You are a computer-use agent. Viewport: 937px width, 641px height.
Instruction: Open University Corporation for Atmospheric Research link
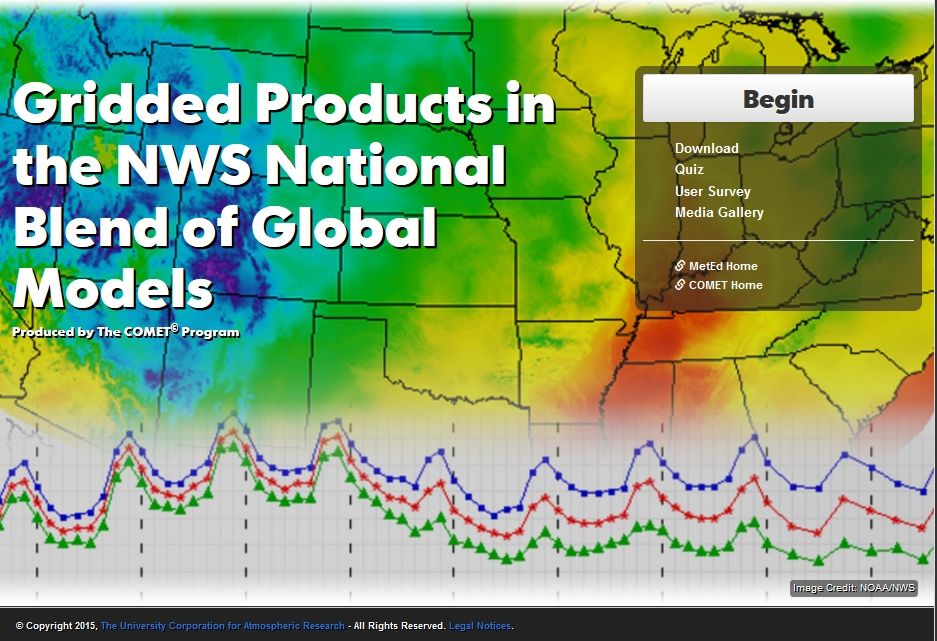[x=222, y=625]
